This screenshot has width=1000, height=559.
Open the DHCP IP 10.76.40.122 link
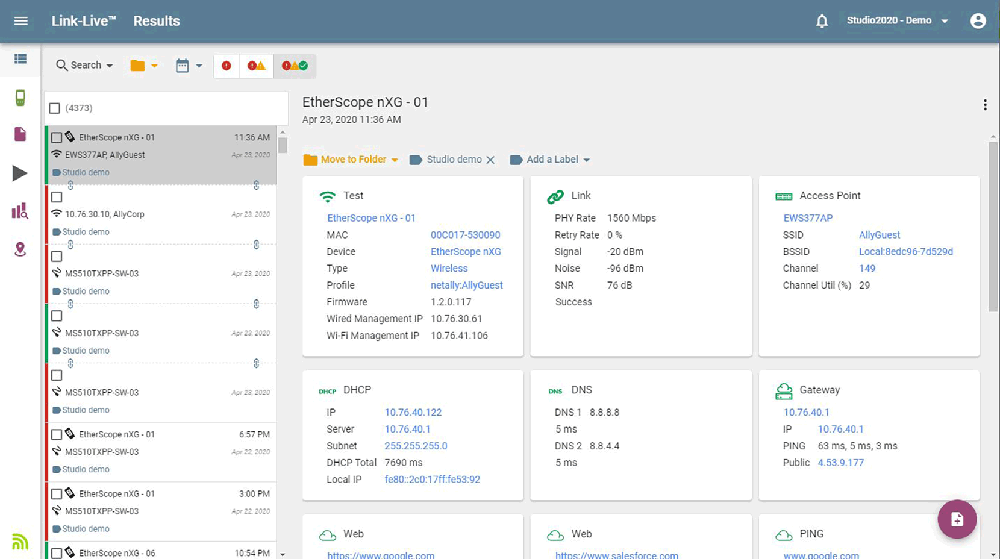(x=413, y=412)
